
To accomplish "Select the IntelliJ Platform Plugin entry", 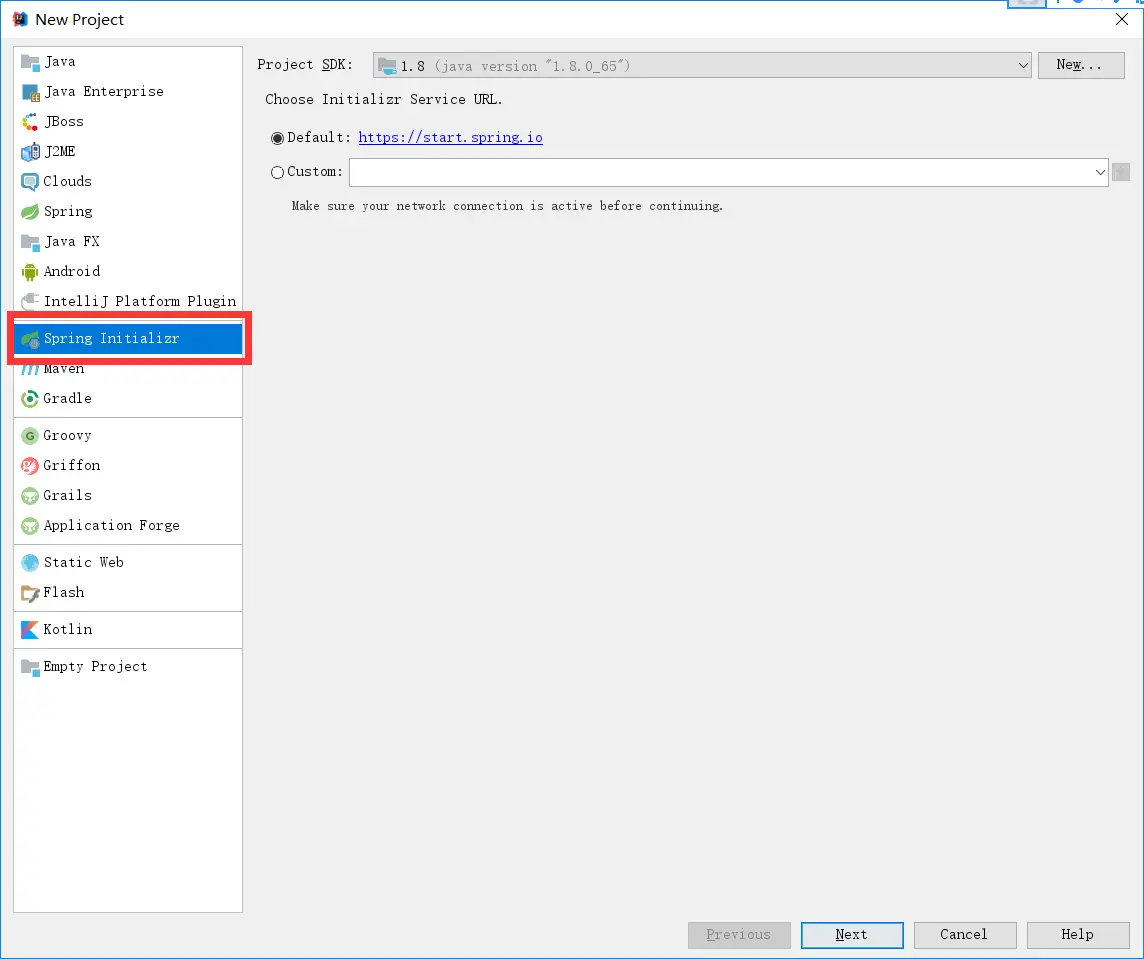I will 128,301.
